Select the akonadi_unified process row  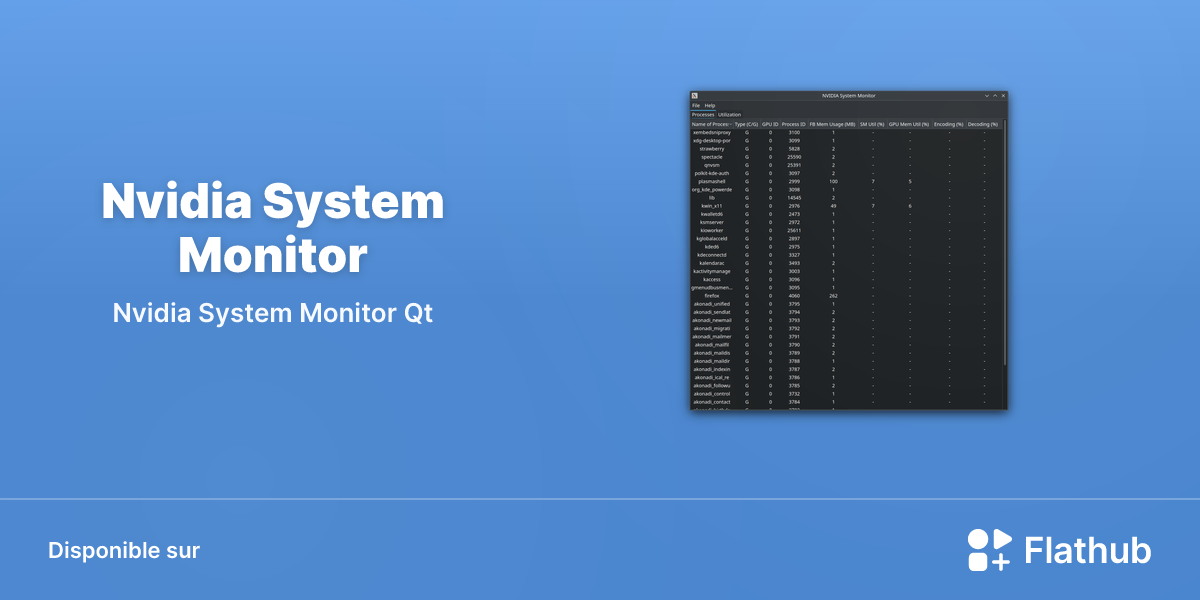pyautogui.click(x=846, y=304)
